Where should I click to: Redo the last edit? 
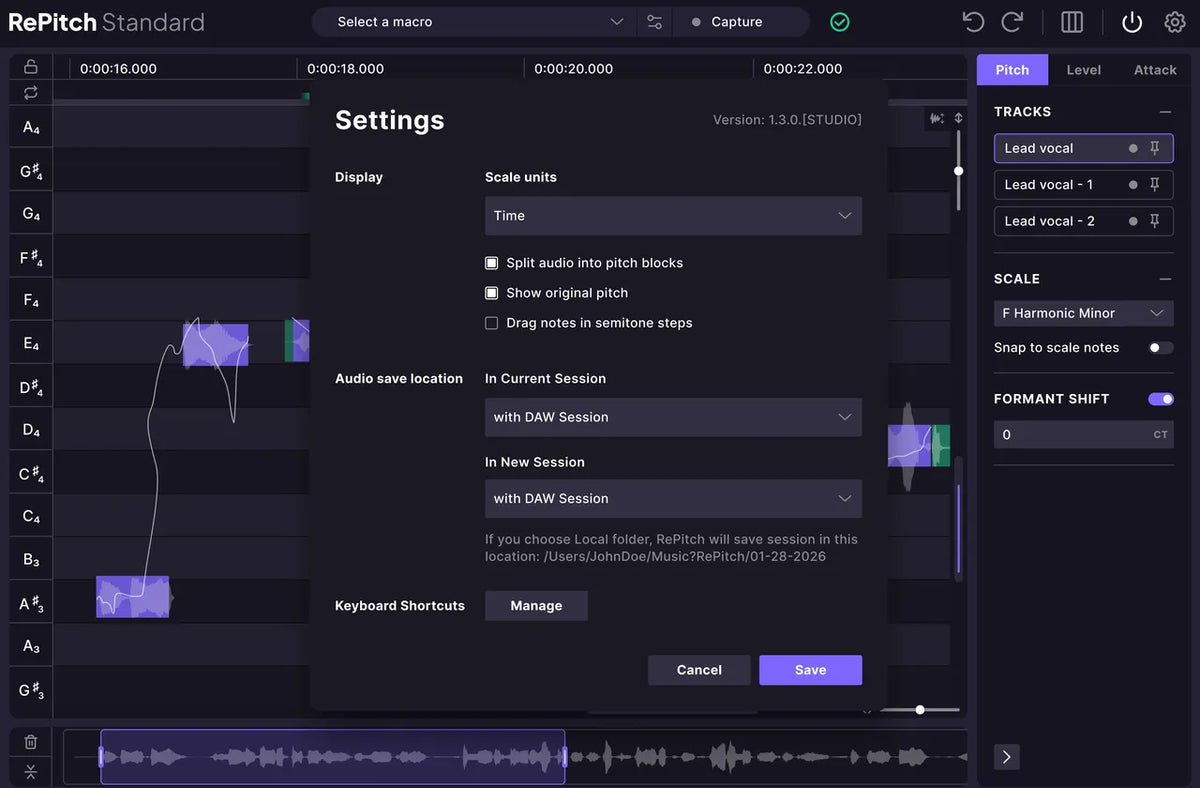[1012, 21]
